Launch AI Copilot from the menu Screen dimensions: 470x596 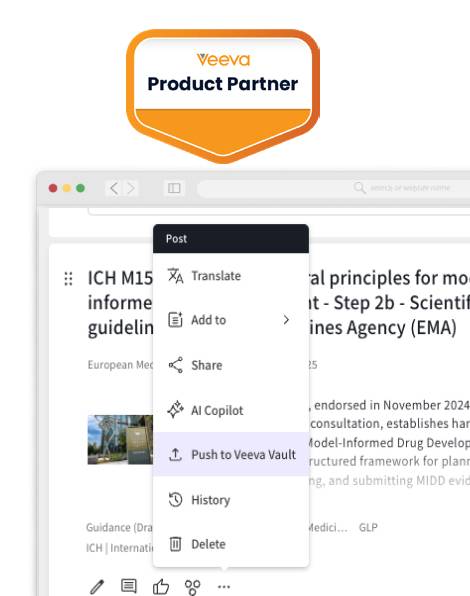tap(231, 410)
